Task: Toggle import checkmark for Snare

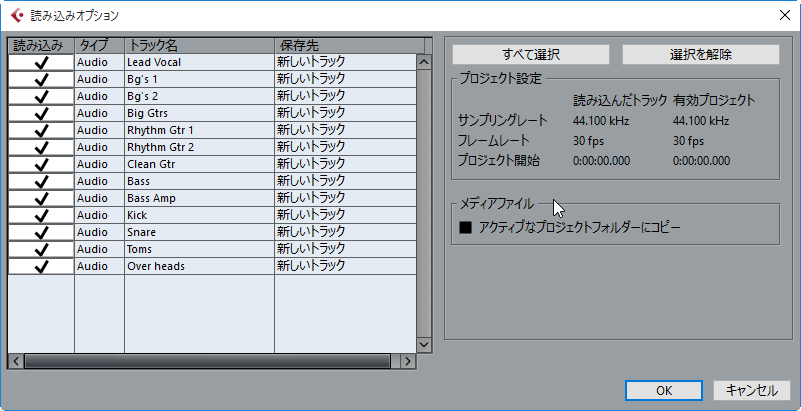Action: pyautogui.click(x=41, y=232)
